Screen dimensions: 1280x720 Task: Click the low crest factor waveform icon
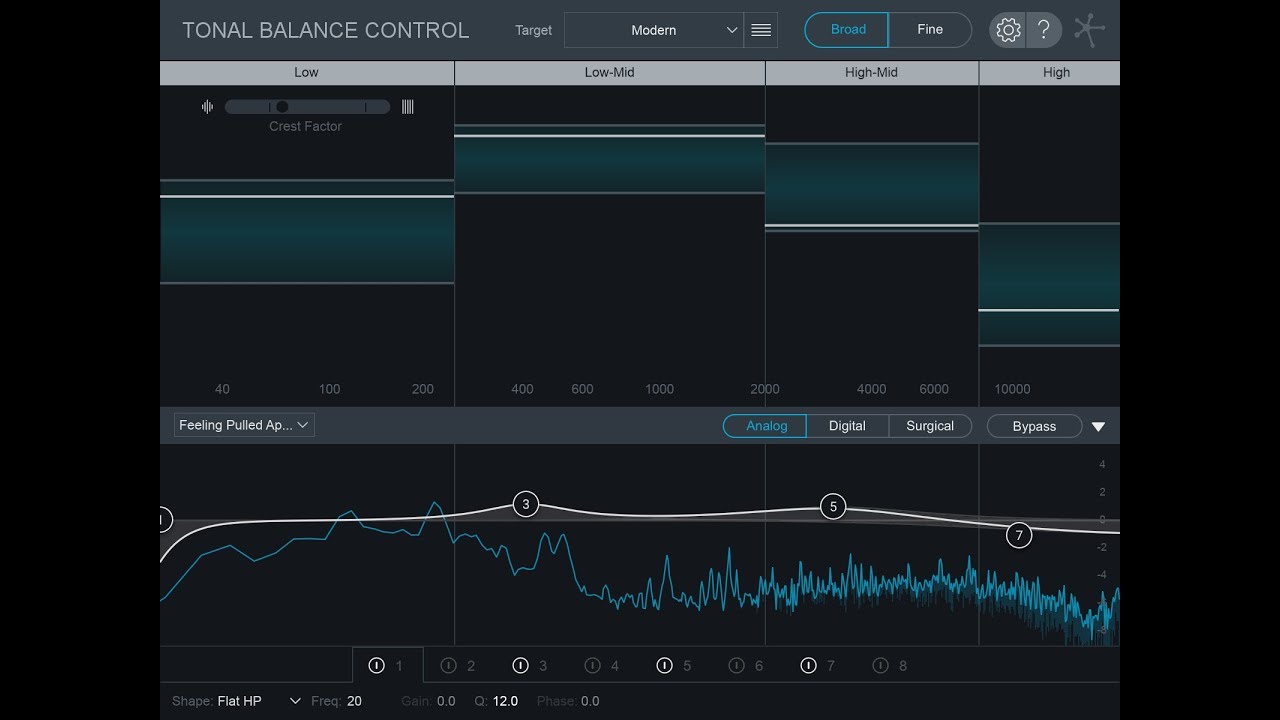tap(208, 107)
